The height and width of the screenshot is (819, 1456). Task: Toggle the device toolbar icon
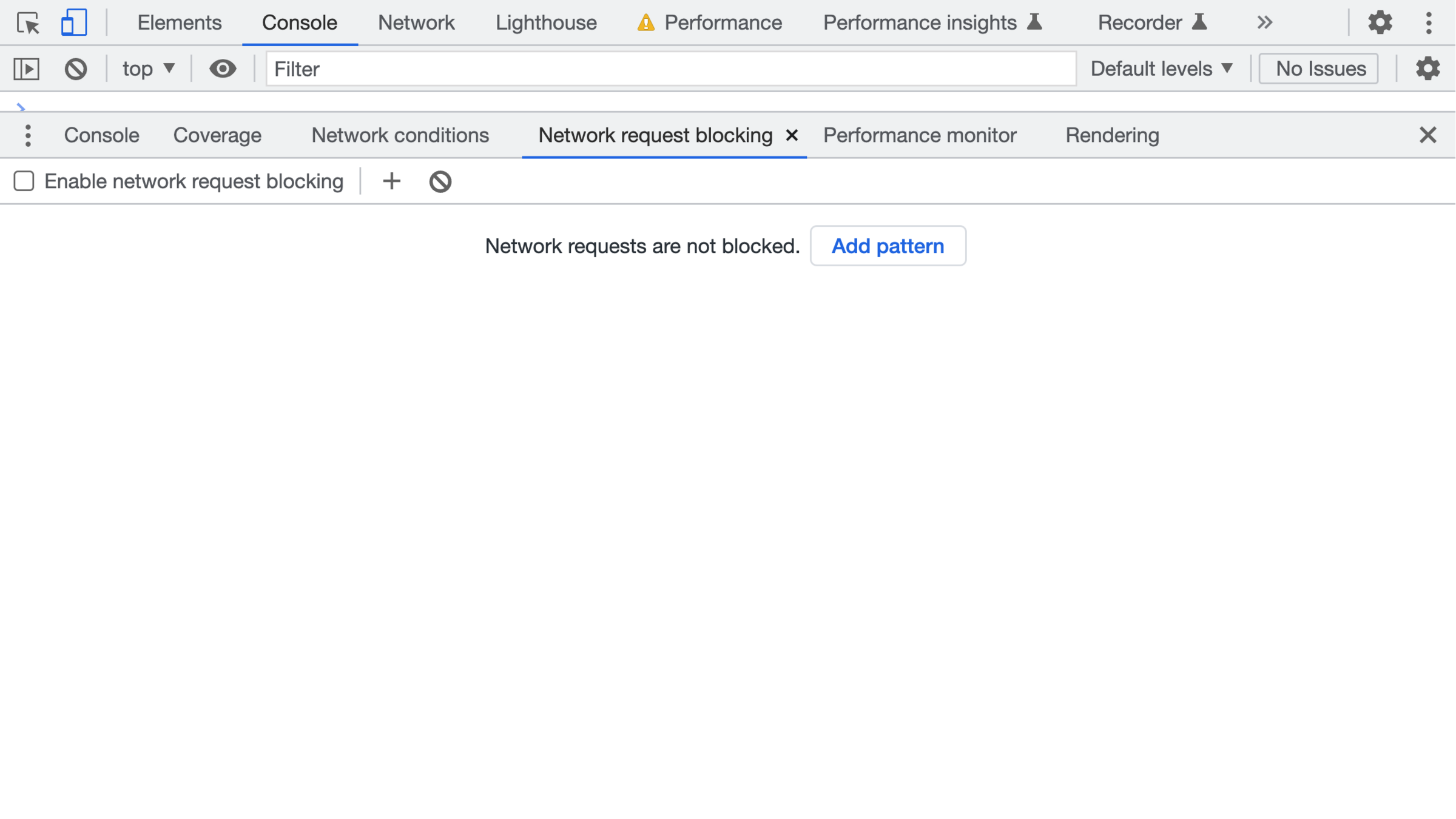coord(73,23)
